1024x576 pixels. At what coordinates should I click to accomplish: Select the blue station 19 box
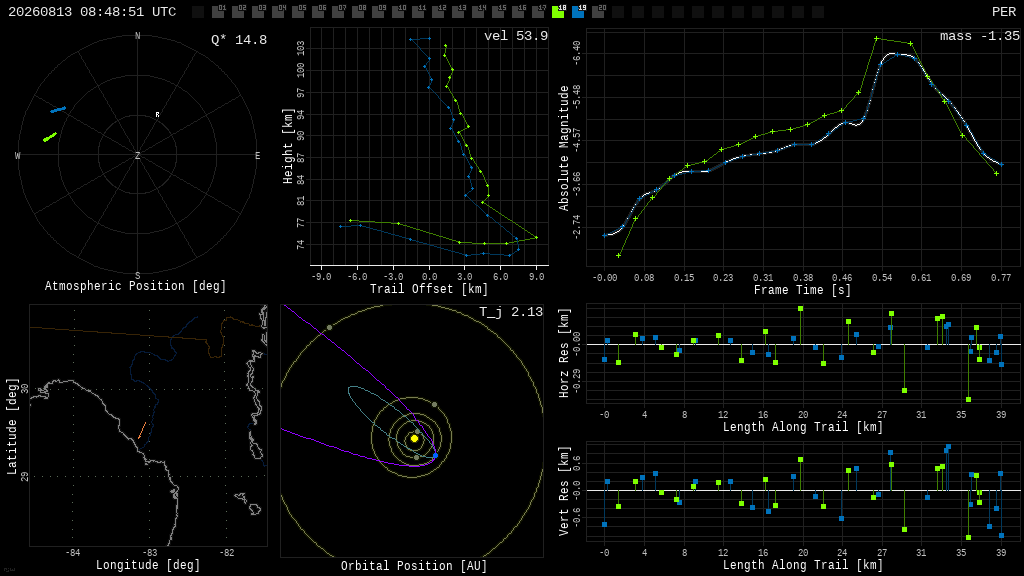(x=578, y=12)
